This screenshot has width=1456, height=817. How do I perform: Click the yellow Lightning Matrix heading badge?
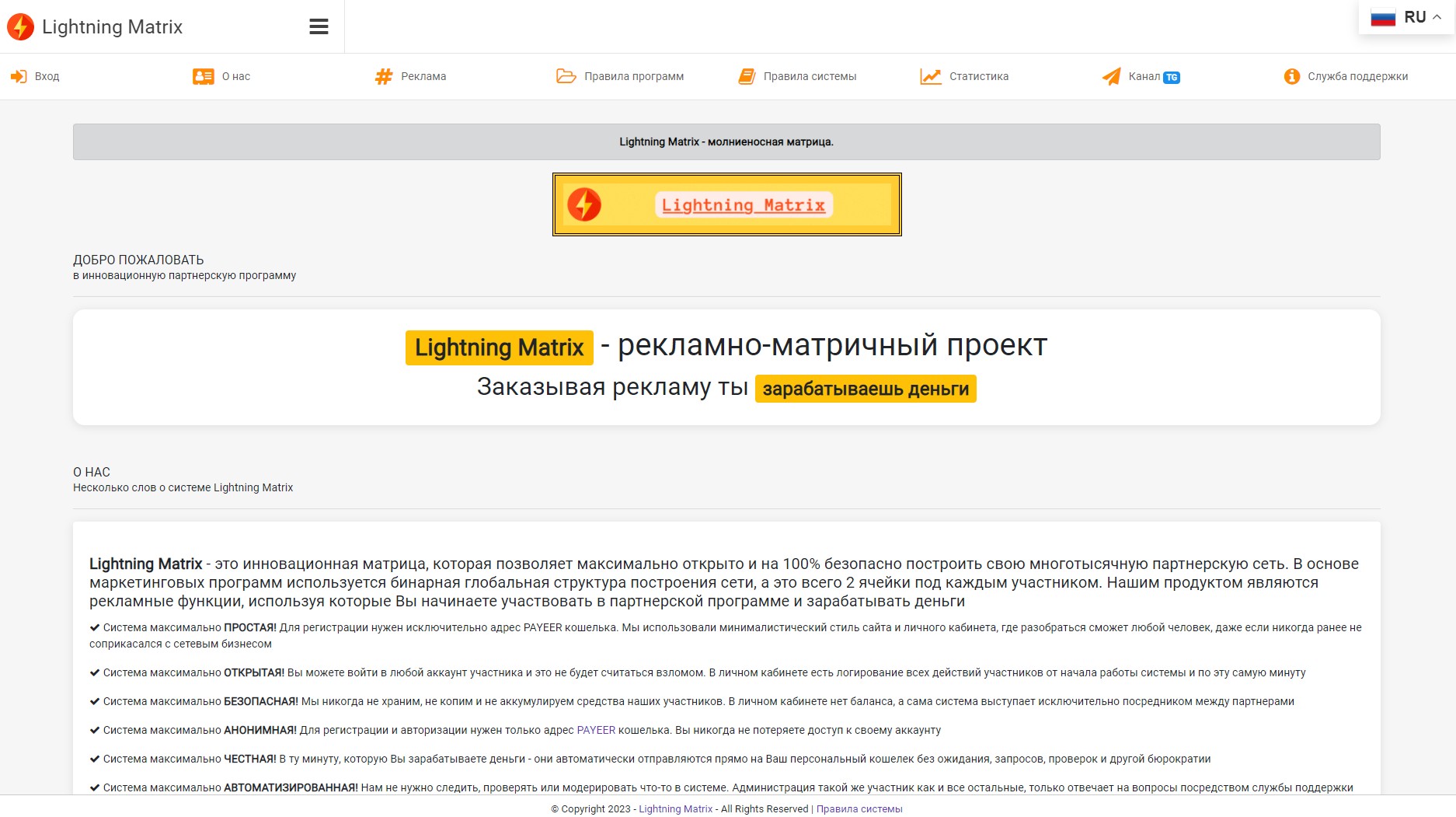point(500,347)
